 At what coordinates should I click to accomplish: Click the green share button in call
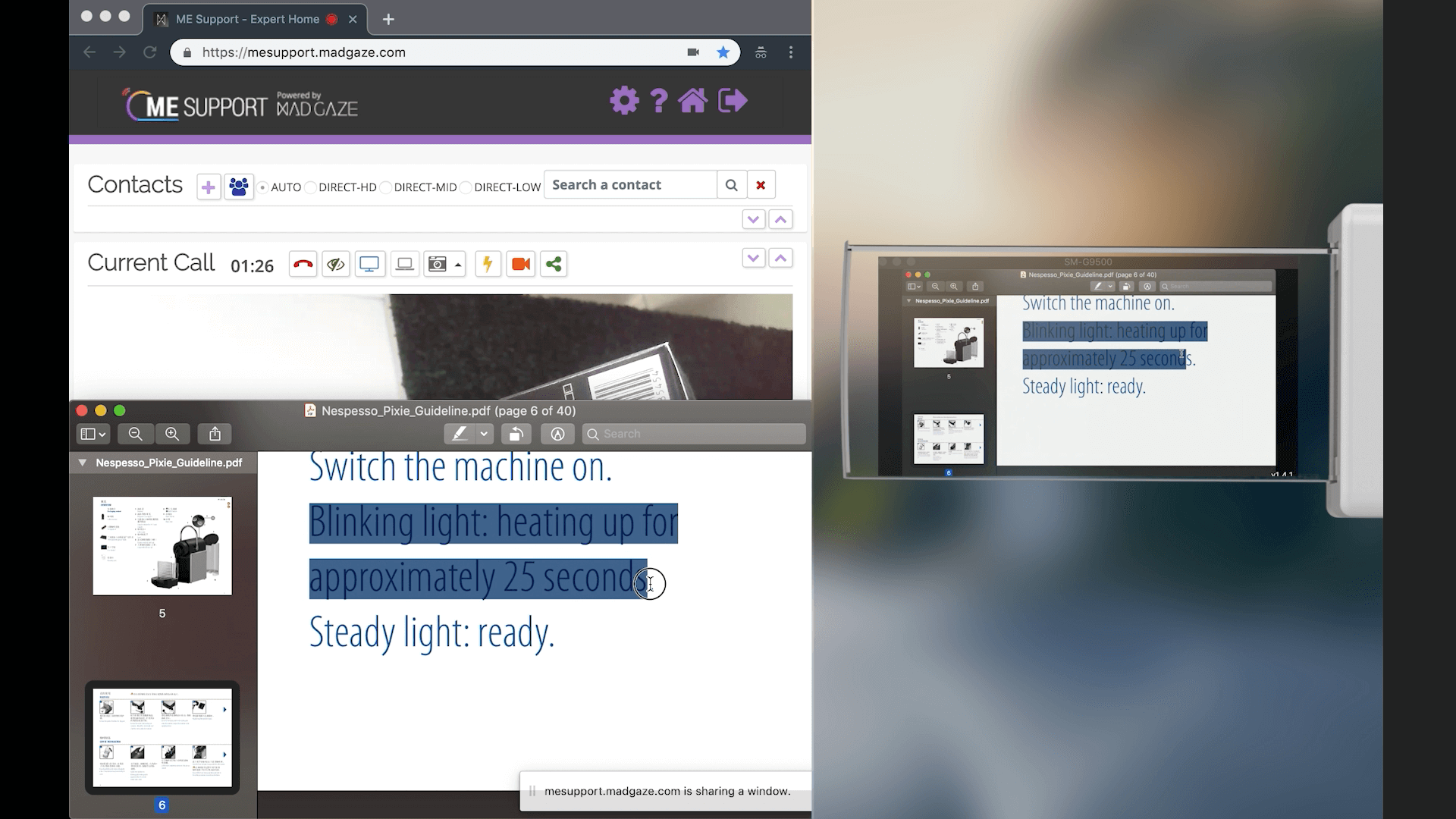(x=554, y=264)
